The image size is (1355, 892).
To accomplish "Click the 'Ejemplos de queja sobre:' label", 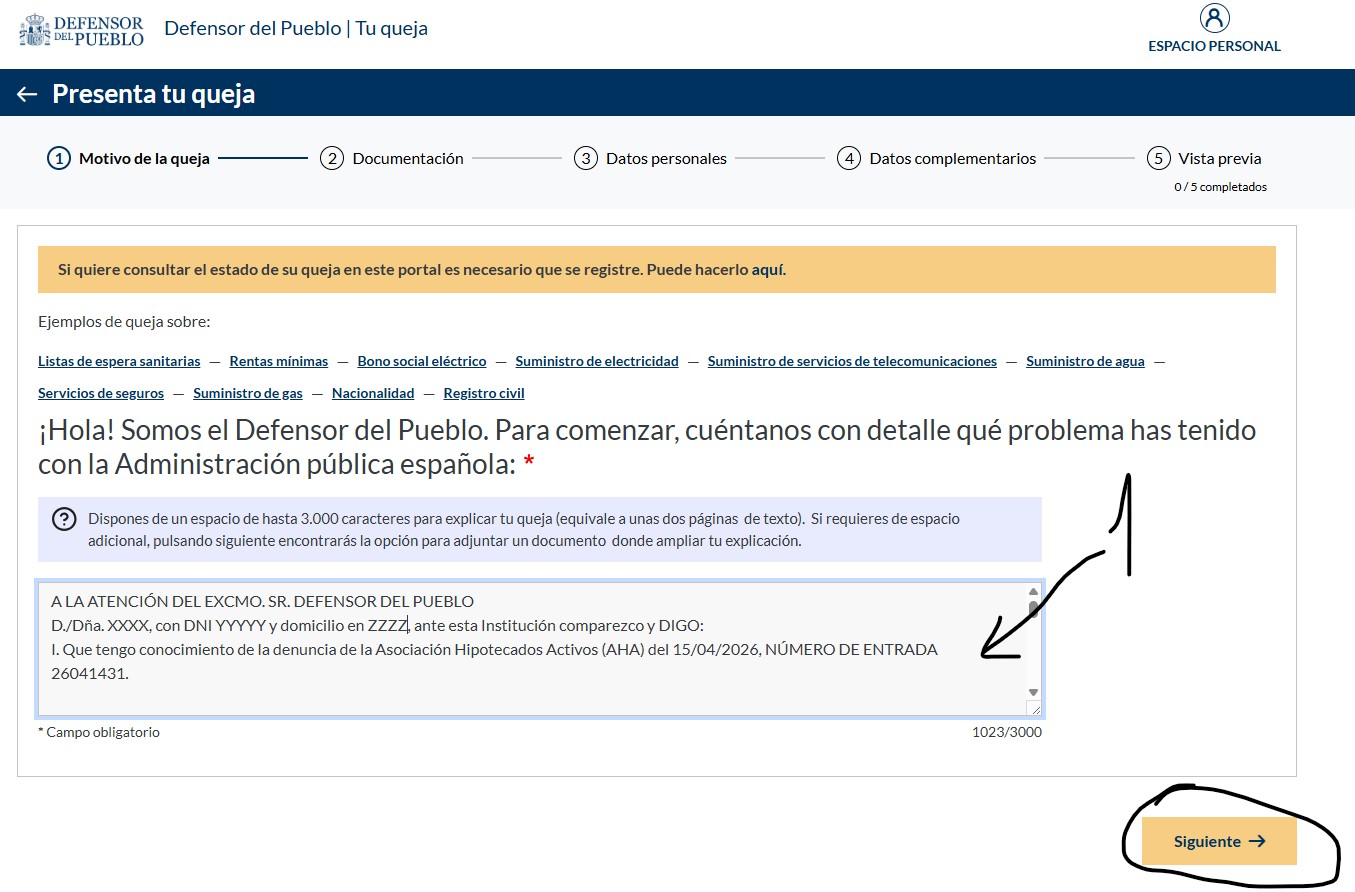I will coord(124,321).
